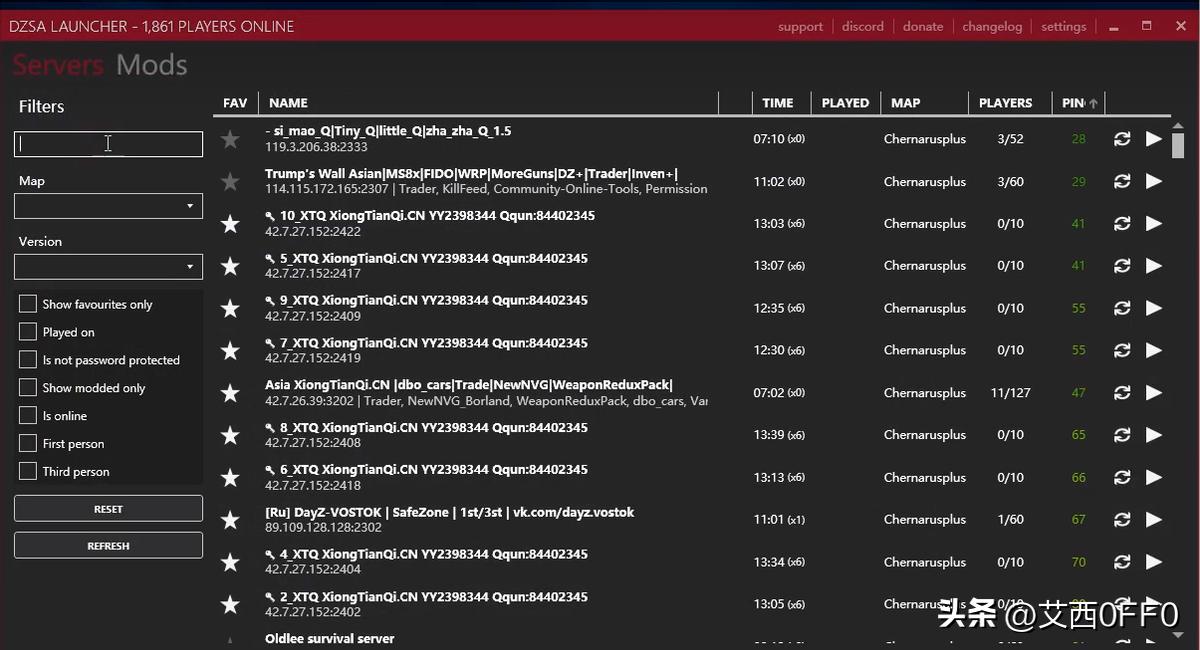Toggle favourite star for DayZ-VOSTOK server
1200x650 pixels.
pyautogui.click(x=230, y=520)
